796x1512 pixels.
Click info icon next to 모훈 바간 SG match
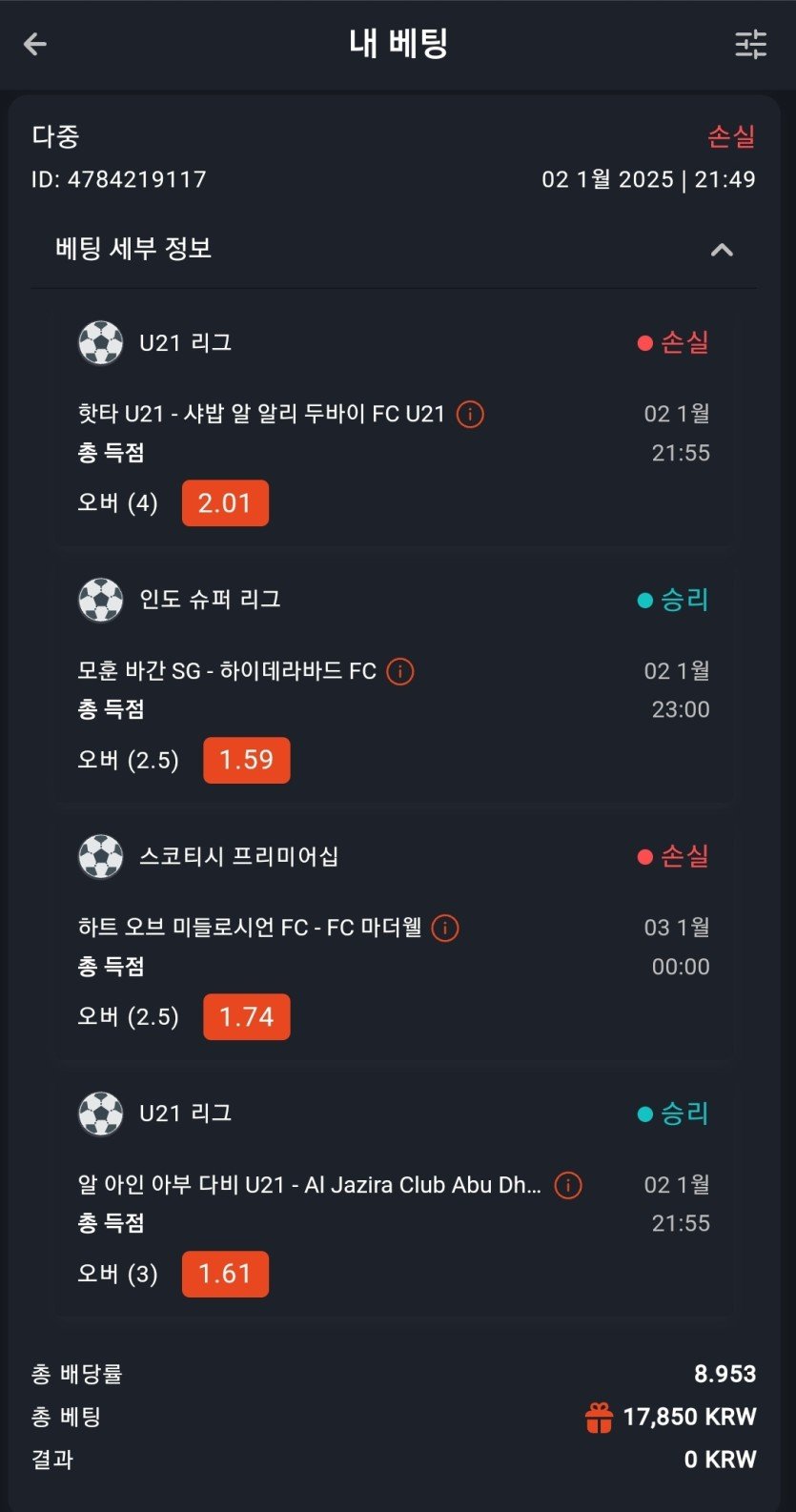click(400, 671)
